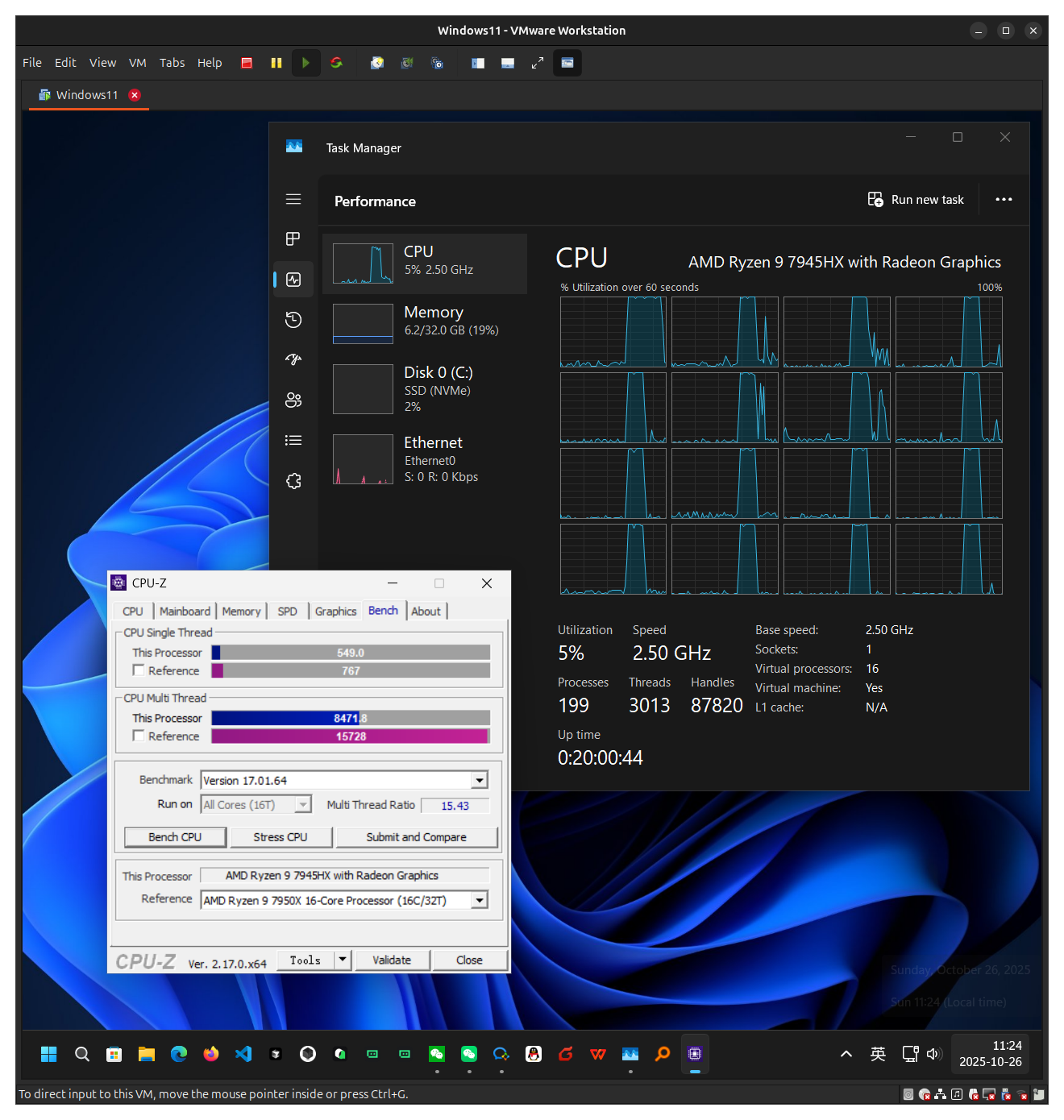Click Multi Thread Ratio value field
1064x1120 pixels.
click(x=455, y=806)
